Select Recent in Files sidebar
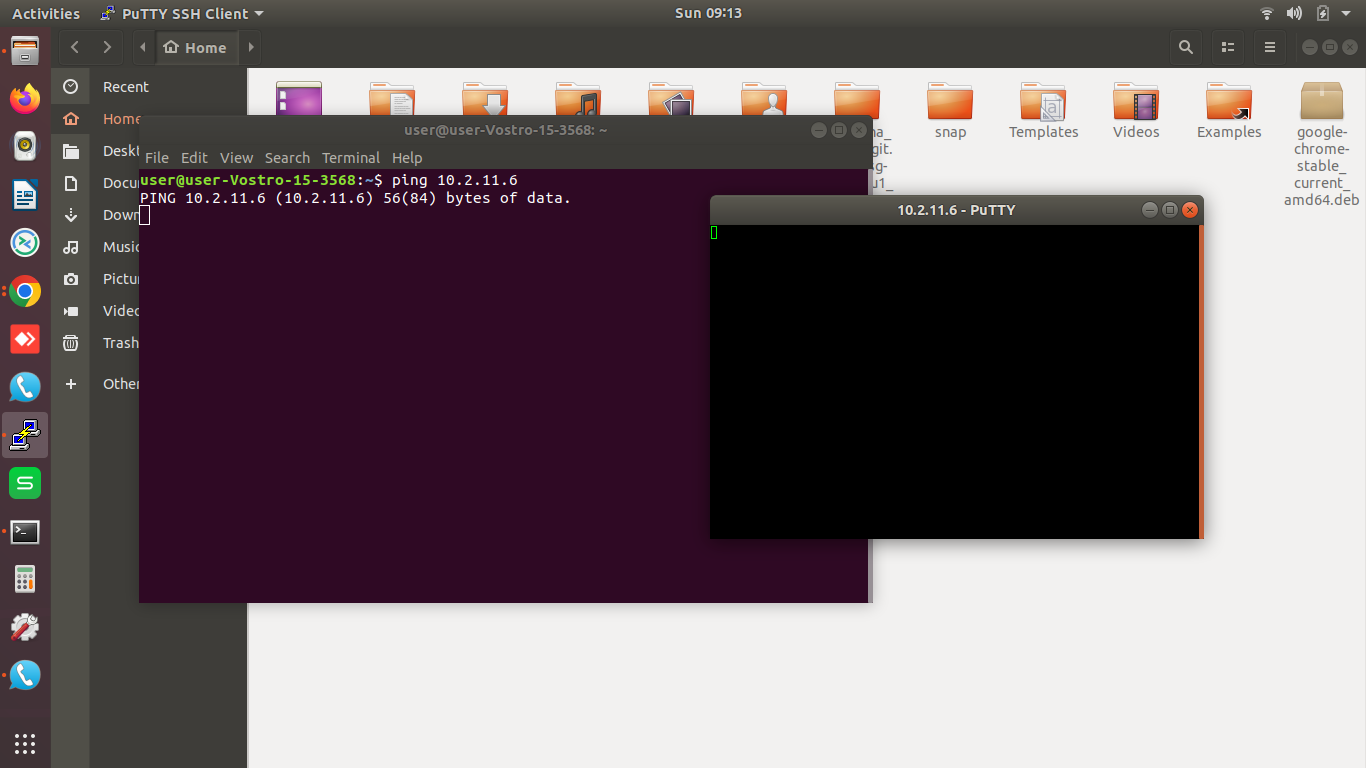1366x768 pixels. click(x=126, y=87)
